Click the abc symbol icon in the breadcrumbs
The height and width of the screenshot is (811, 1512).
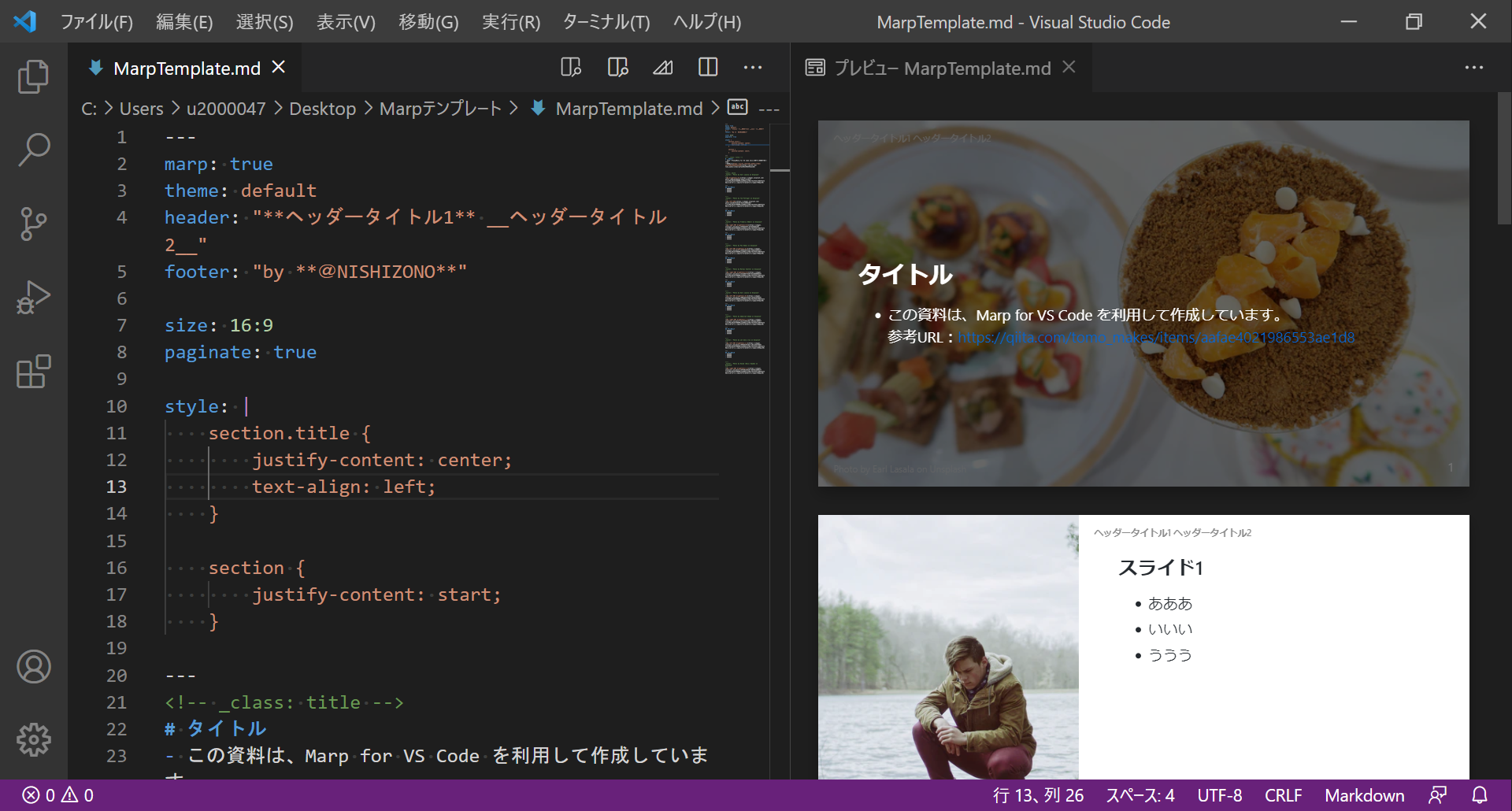tap(738, 107)
